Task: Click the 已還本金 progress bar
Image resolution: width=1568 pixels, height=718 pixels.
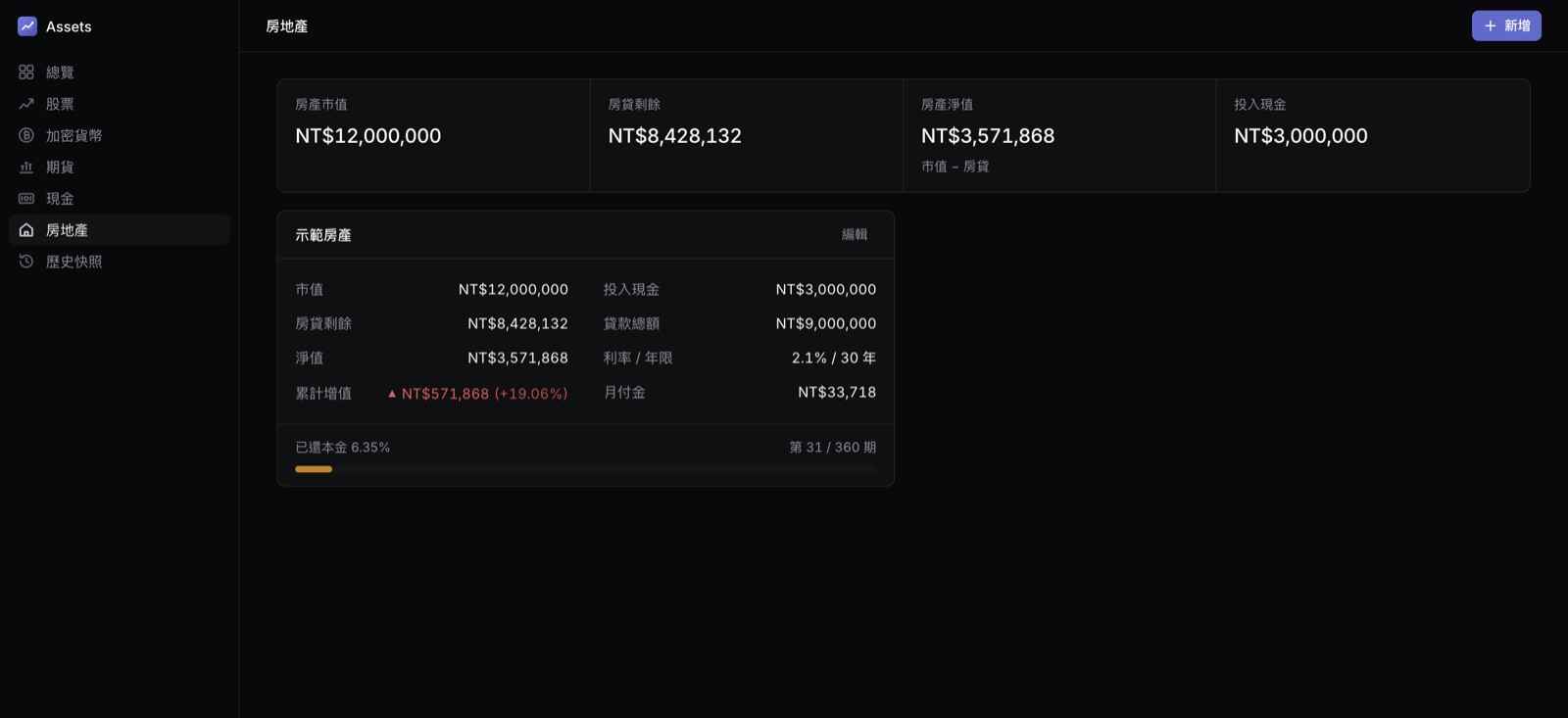Action: click(x=586, y=469)
